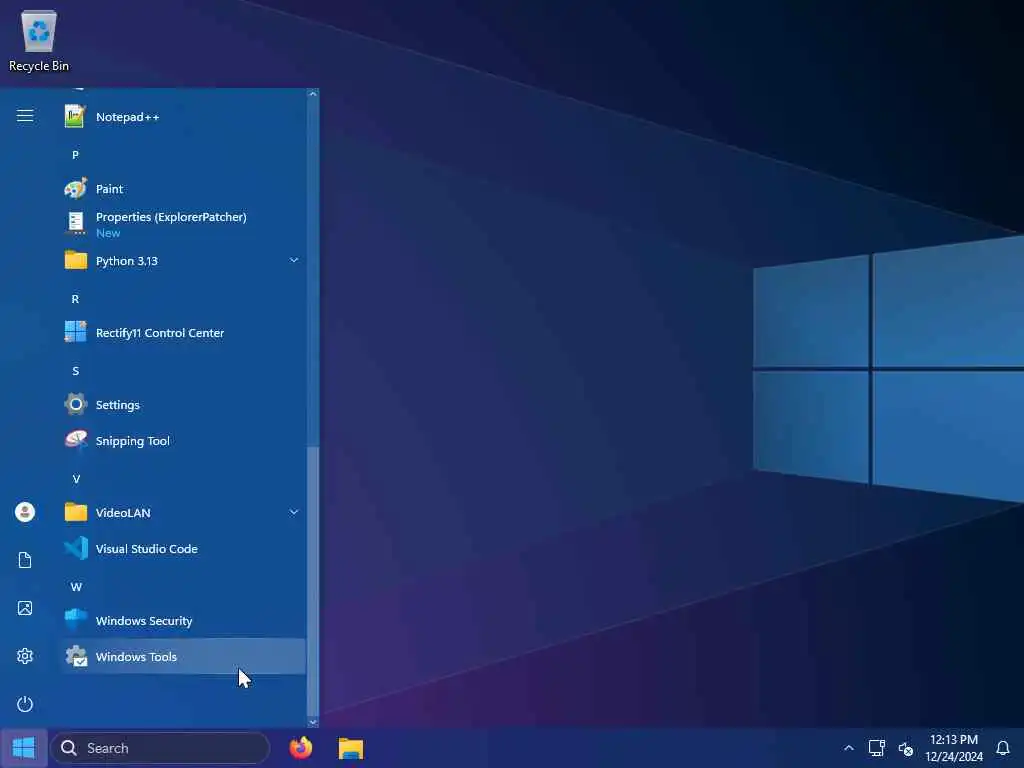Click the app list scroll-up arrow
Screen dimensions: 1024x768
(313, 94)
